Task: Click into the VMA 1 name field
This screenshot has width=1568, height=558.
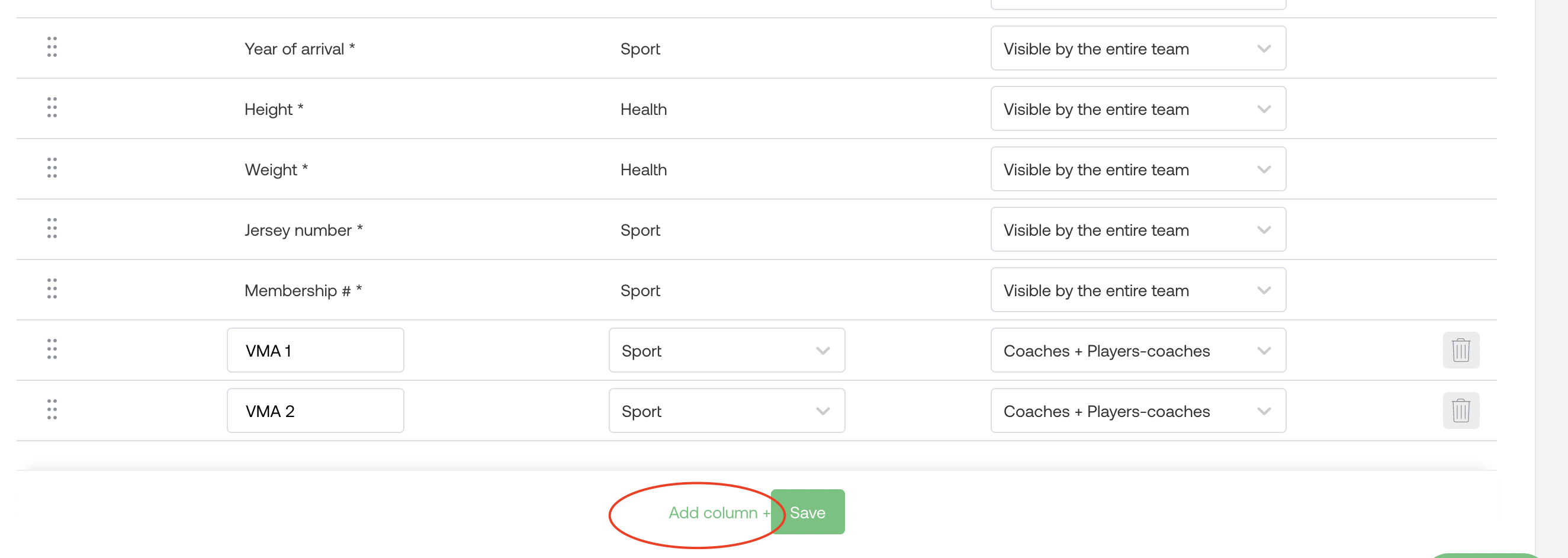Action: [x=315, y=350]
